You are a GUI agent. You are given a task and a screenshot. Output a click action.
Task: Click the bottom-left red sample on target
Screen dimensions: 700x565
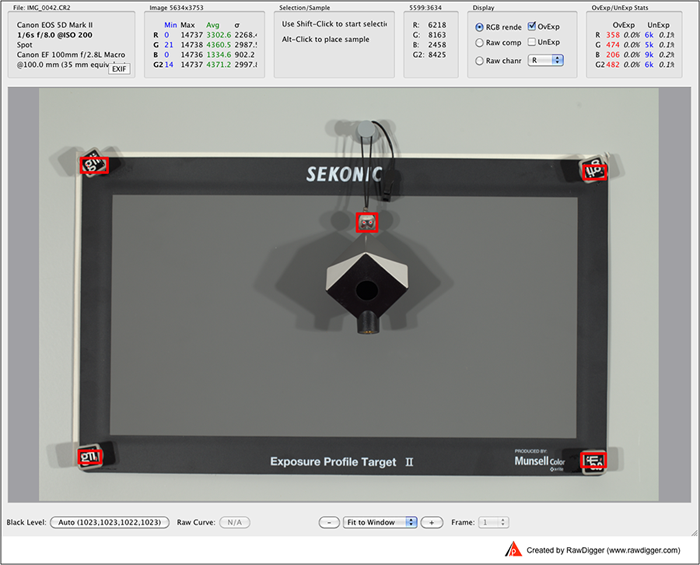pos(90,457)
